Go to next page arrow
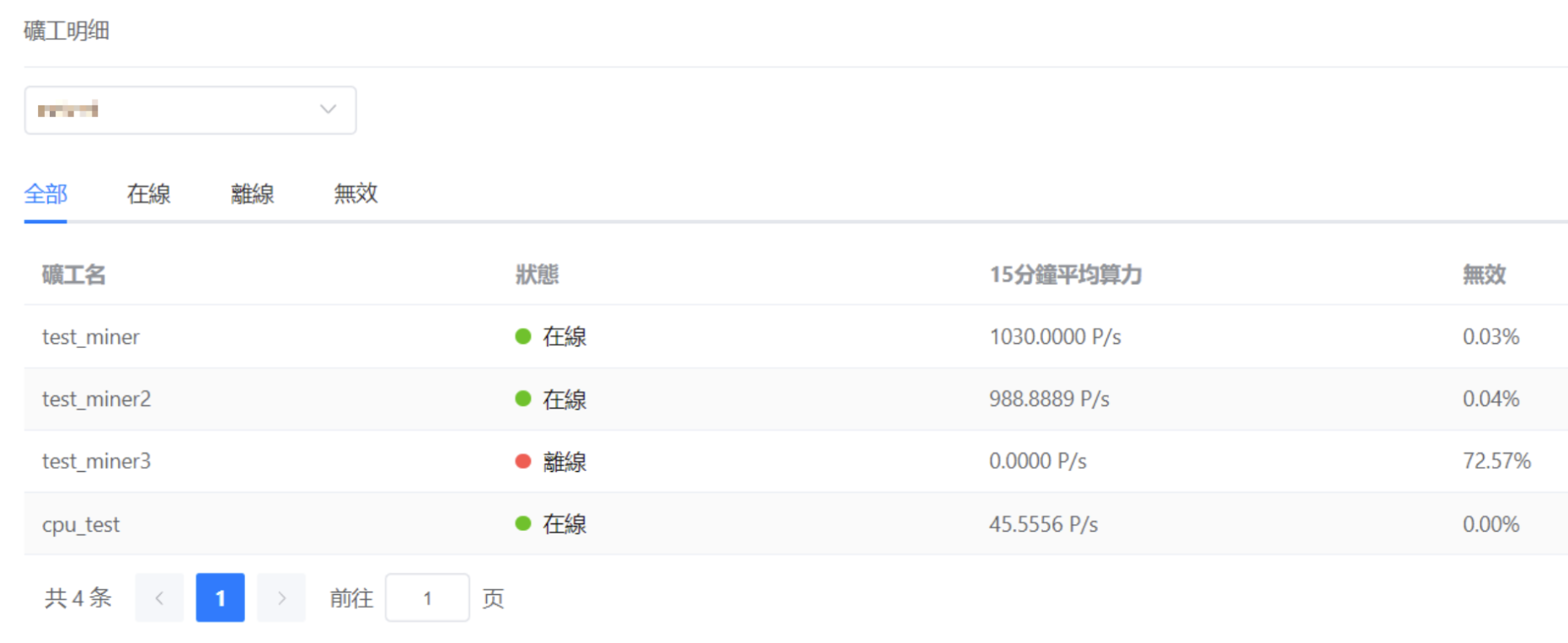This screenshot has width=1568, height=643. [x=281, y=597]
